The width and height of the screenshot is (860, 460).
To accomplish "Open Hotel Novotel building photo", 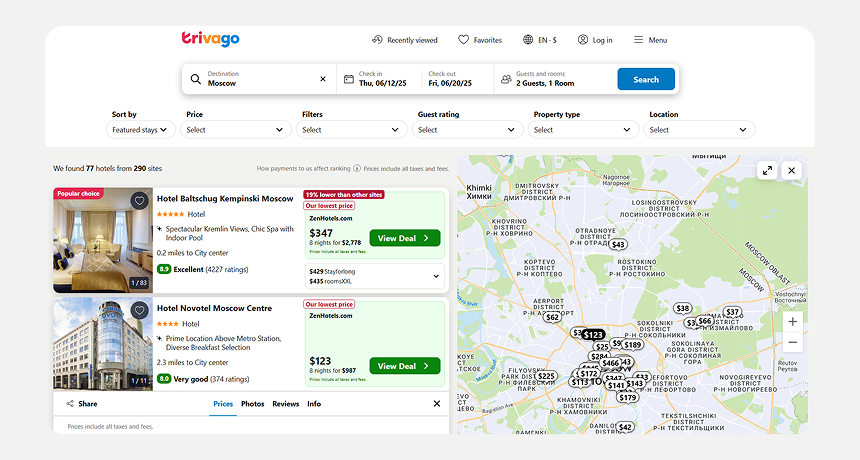I will [103, 344].
